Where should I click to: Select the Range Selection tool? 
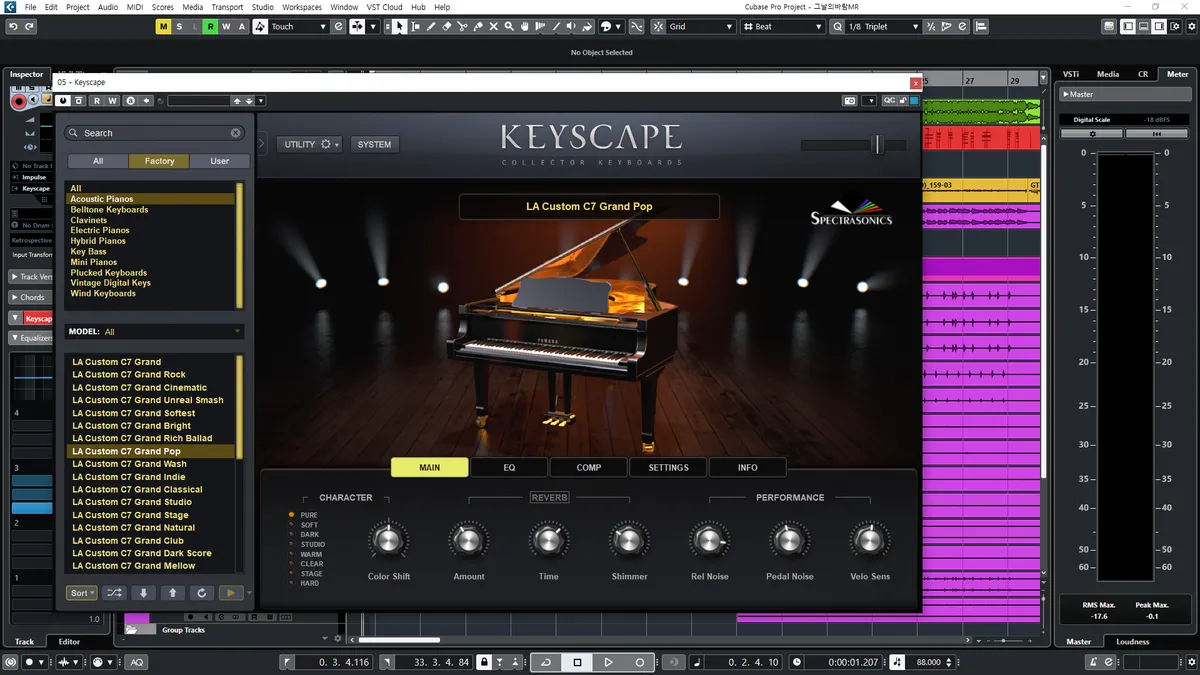coord(415,27)
